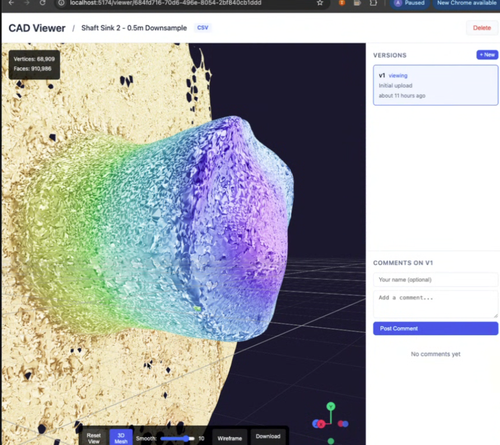Screen dimensions: 500x445
Task: Open the orange extension icon in toolbar
Action: pyautogui.click(x=342, y=3)
